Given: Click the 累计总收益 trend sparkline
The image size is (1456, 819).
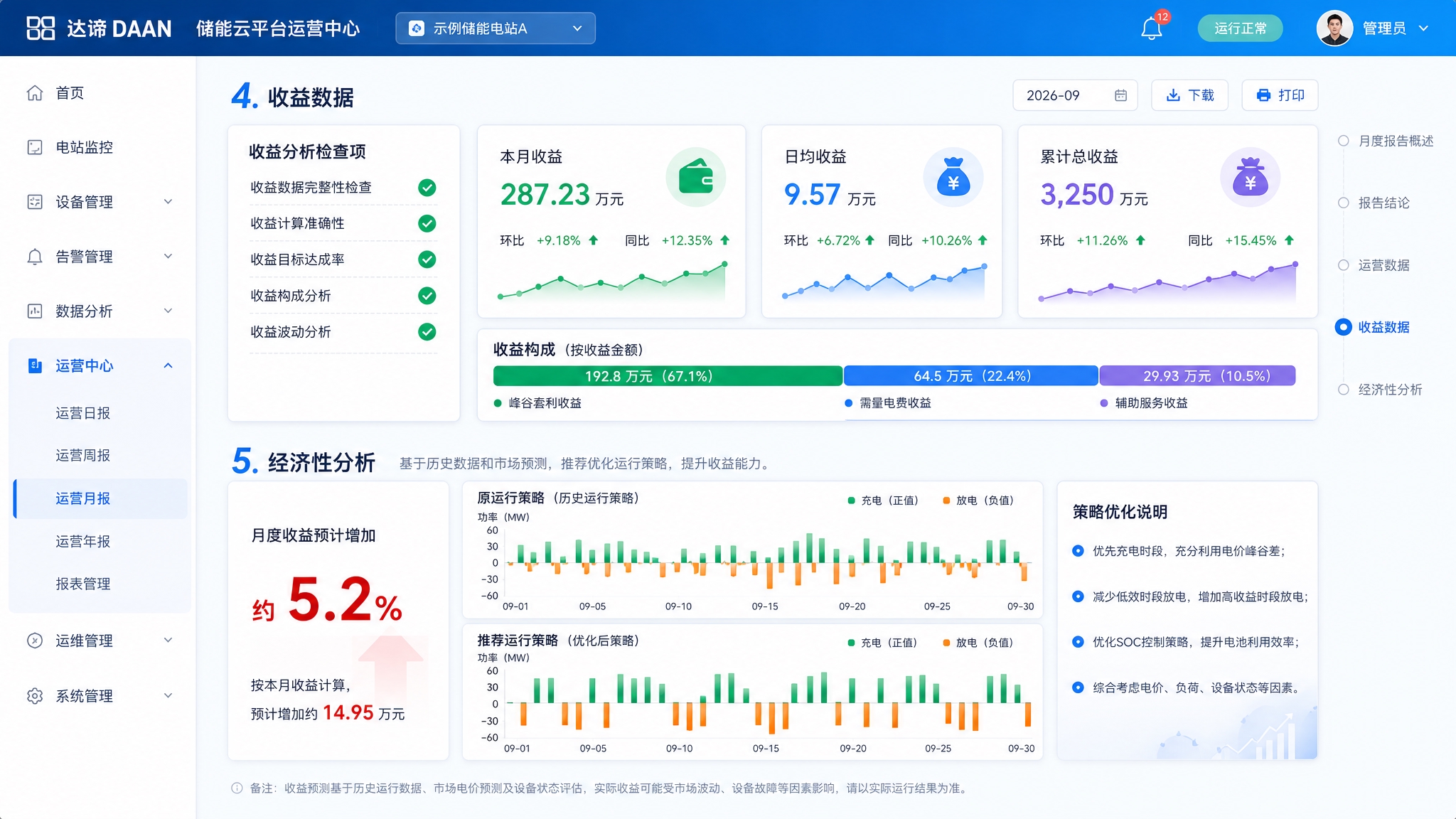Looking at the screenshot, I should [1167, 282].
